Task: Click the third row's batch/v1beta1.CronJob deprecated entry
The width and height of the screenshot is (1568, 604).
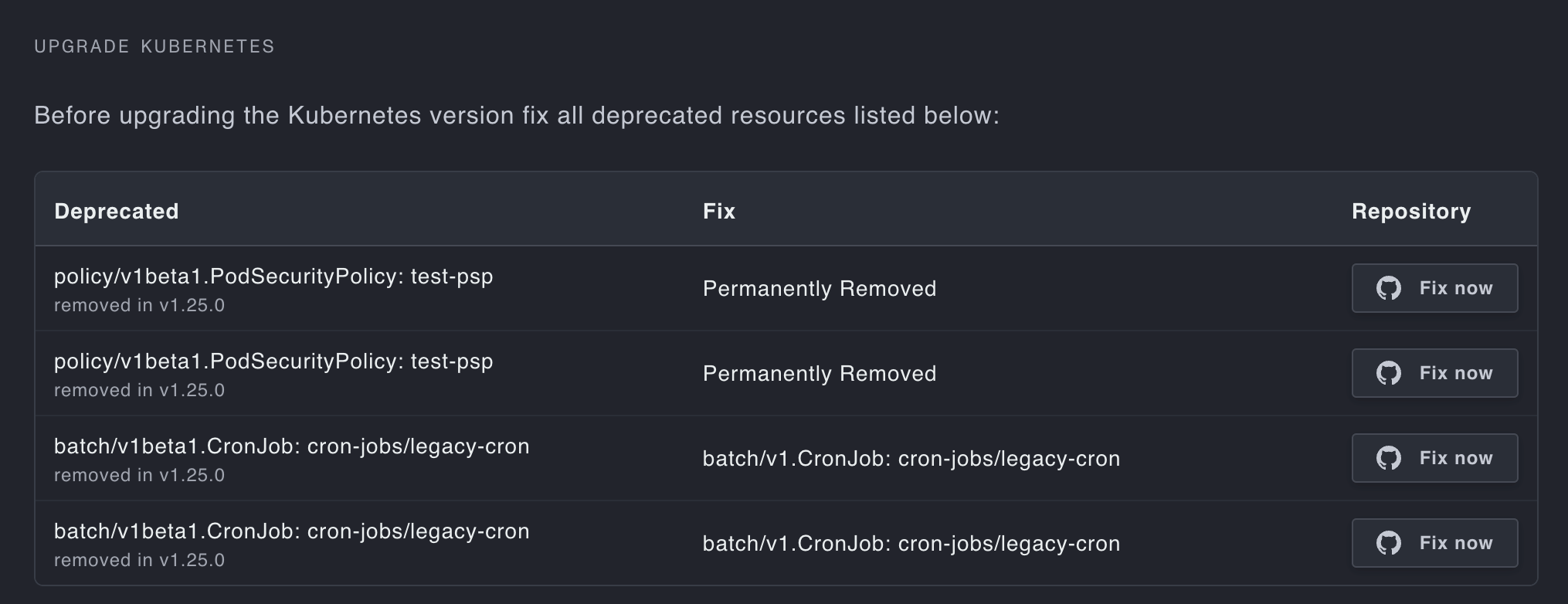Action: tap(291, 446)
